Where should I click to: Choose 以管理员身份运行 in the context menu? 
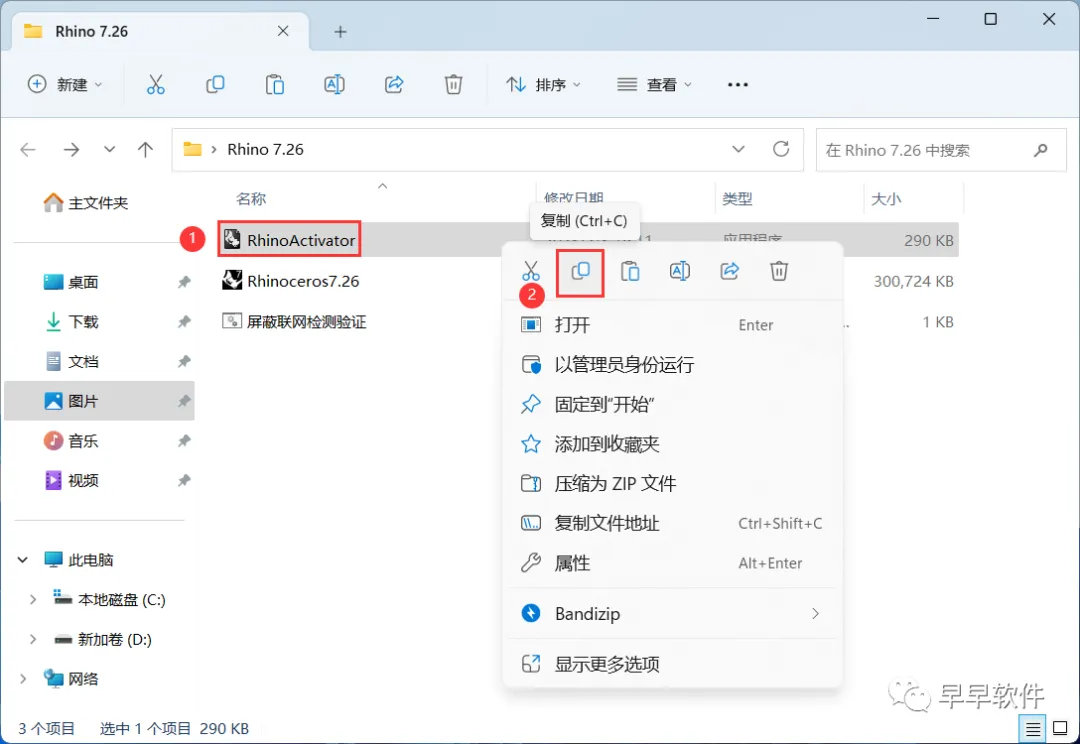click(672, 364)
